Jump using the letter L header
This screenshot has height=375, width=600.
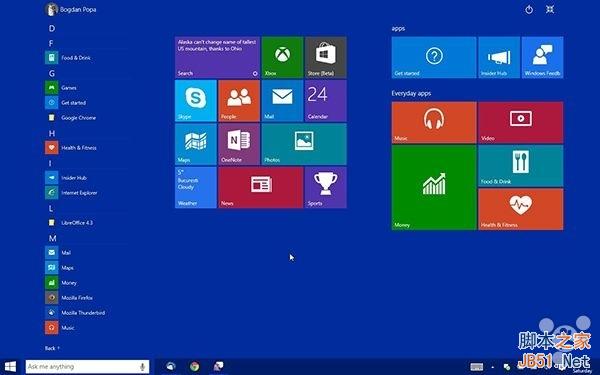(x=51, y=209)
